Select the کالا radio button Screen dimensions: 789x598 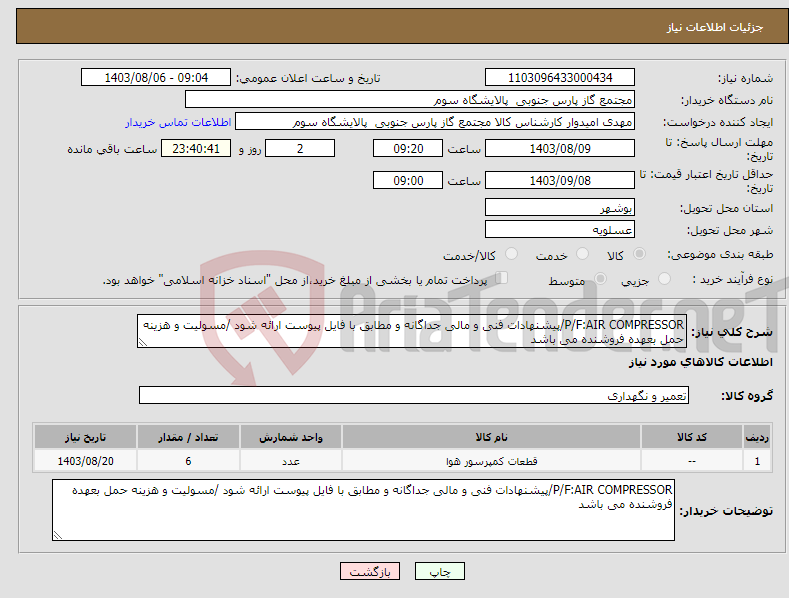coord(639,254)
